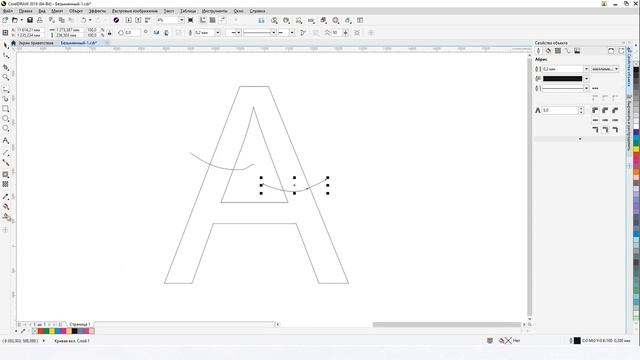Select the Color Eyedropper tool
Viewport: 640px width, 360px height.
click(6, 196)
